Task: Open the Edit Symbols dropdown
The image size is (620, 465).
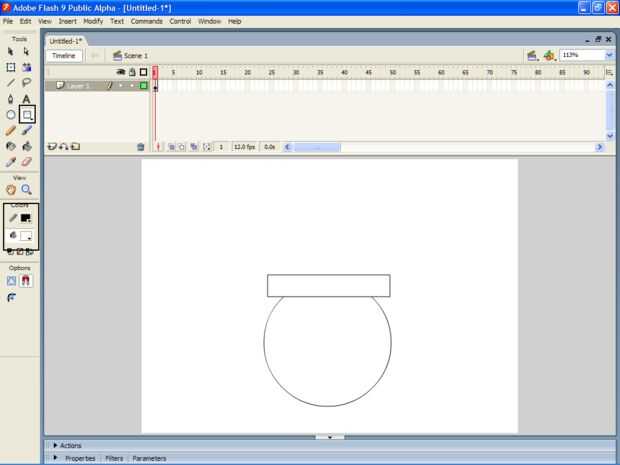Action: click(x=549, y=56)
